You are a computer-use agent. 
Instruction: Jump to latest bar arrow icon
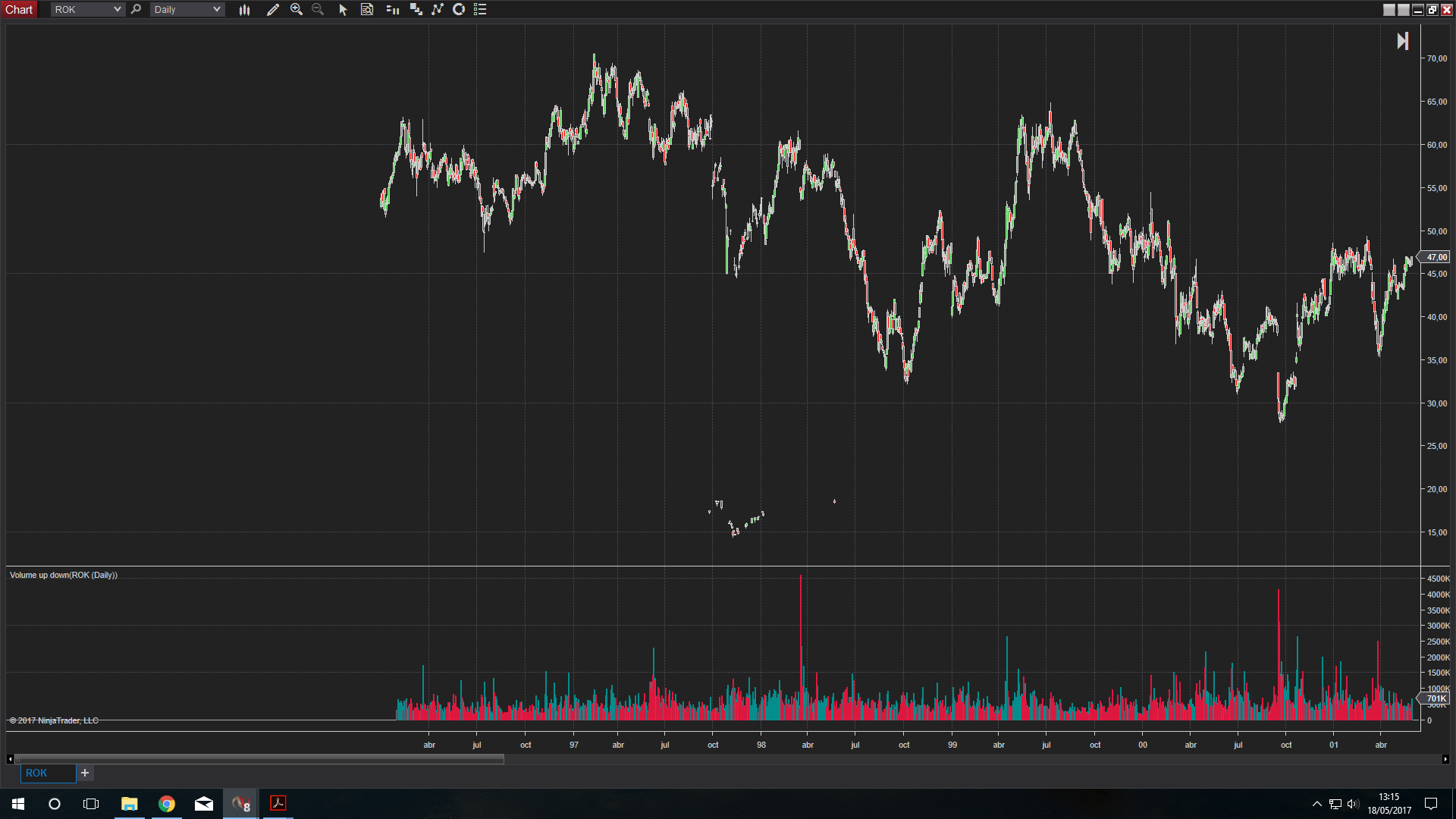1403,41
